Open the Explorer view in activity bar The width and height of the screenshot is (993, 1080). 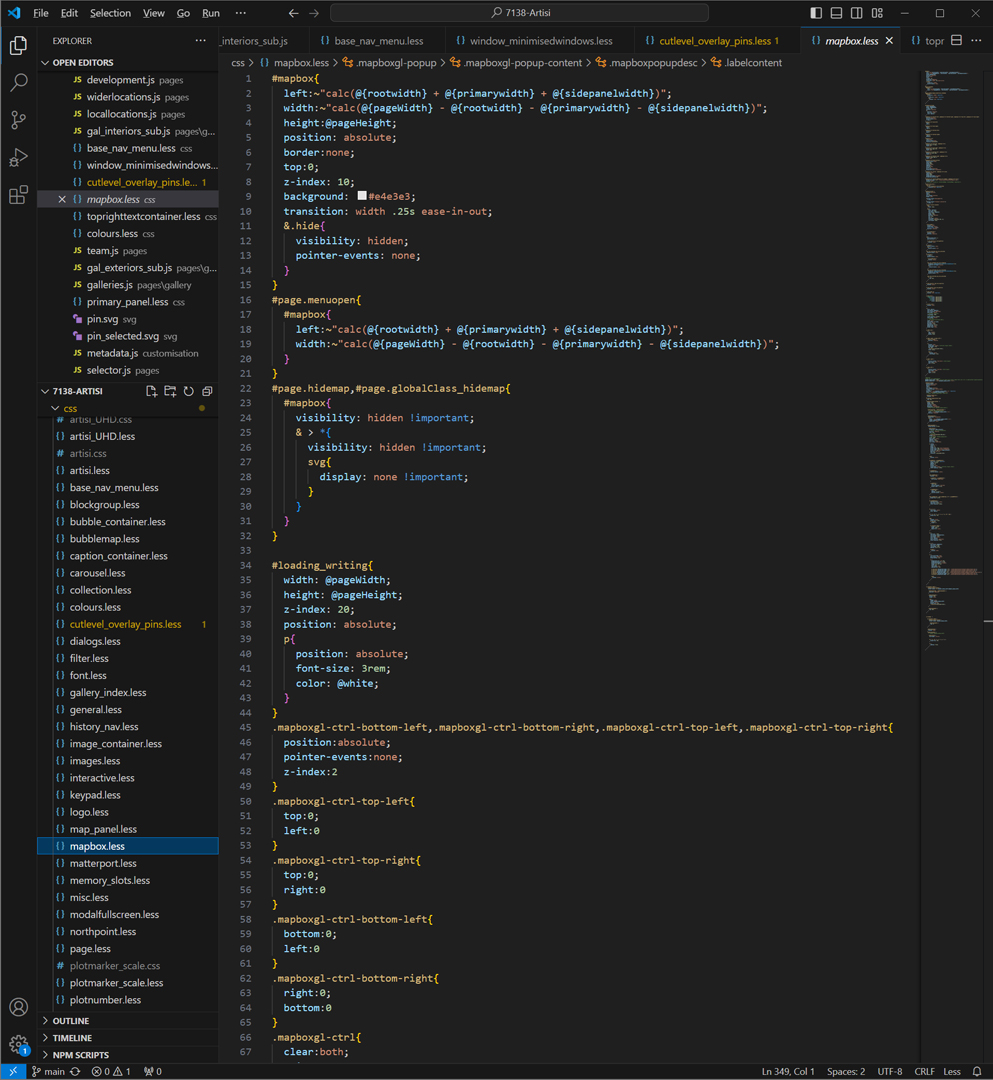tap(19, 45)
